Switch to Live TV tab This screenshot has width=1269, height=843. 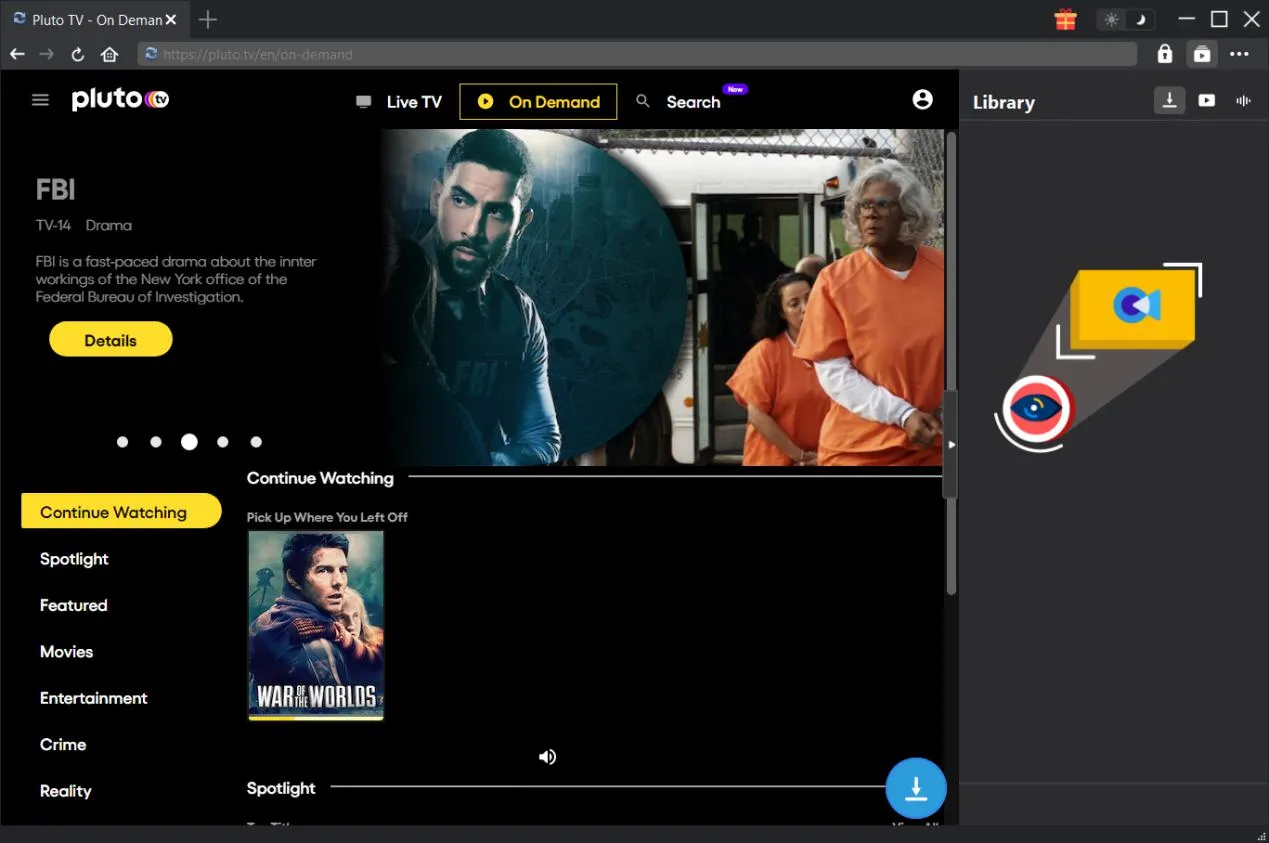399,101
